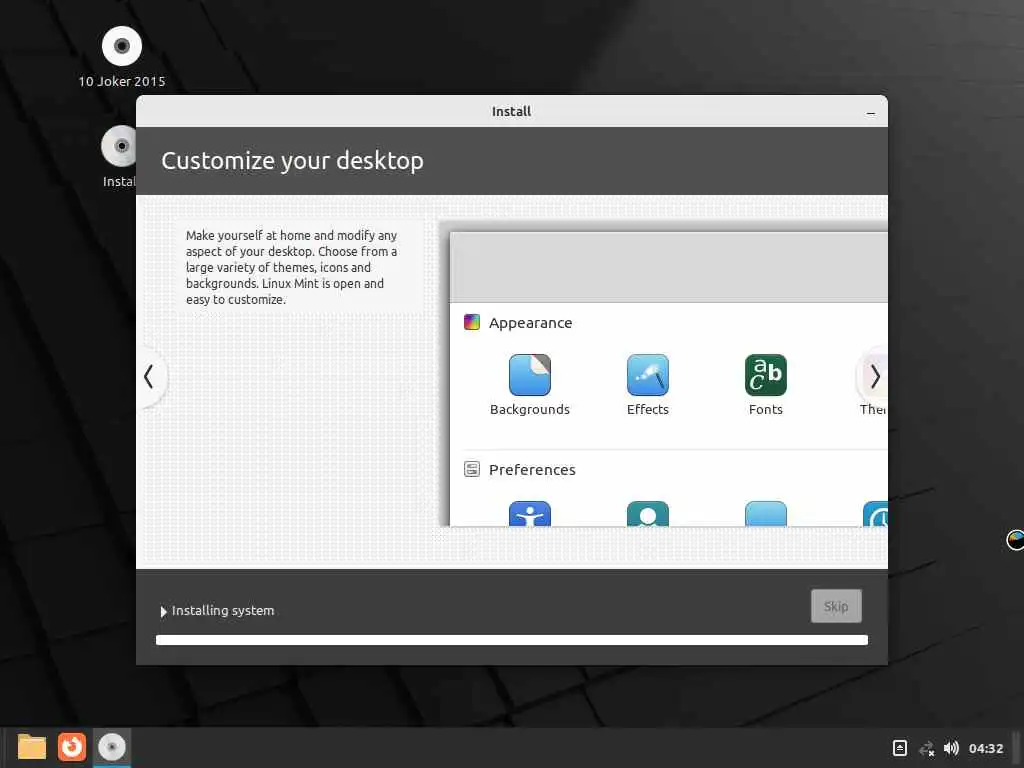This screenshot has width=1024, height=768.
Task: Click the blank blue preferences icon
Action: click(x=765, y=513)
